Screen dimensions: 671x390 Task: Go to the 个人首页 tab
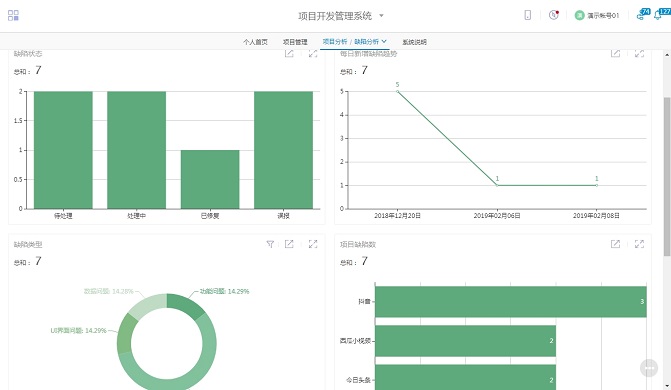click(255, 42)
